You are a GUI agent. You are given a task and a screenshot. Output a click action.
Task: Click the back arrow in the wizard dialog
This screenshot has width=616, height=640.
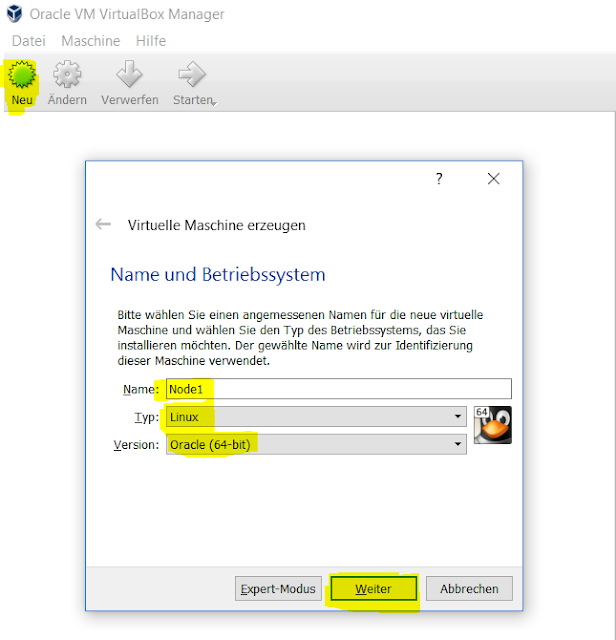click(103, 224)
